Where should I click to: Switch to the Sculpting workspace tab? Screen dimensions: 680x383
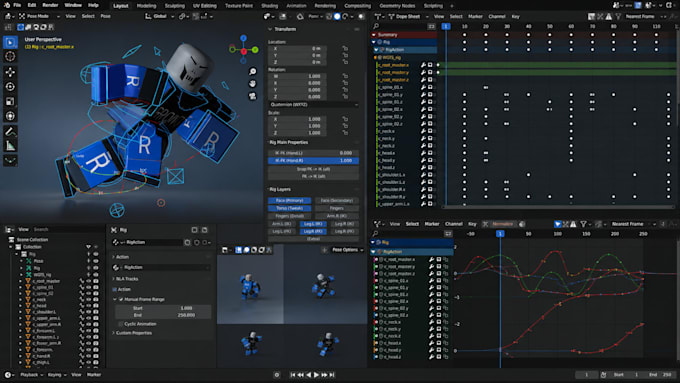[175, 6]
